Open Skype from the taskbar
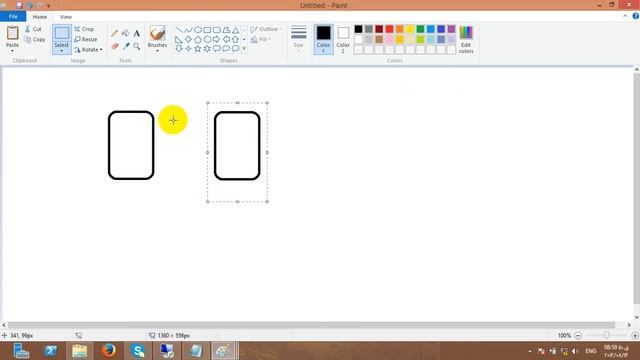 [138, 351]
